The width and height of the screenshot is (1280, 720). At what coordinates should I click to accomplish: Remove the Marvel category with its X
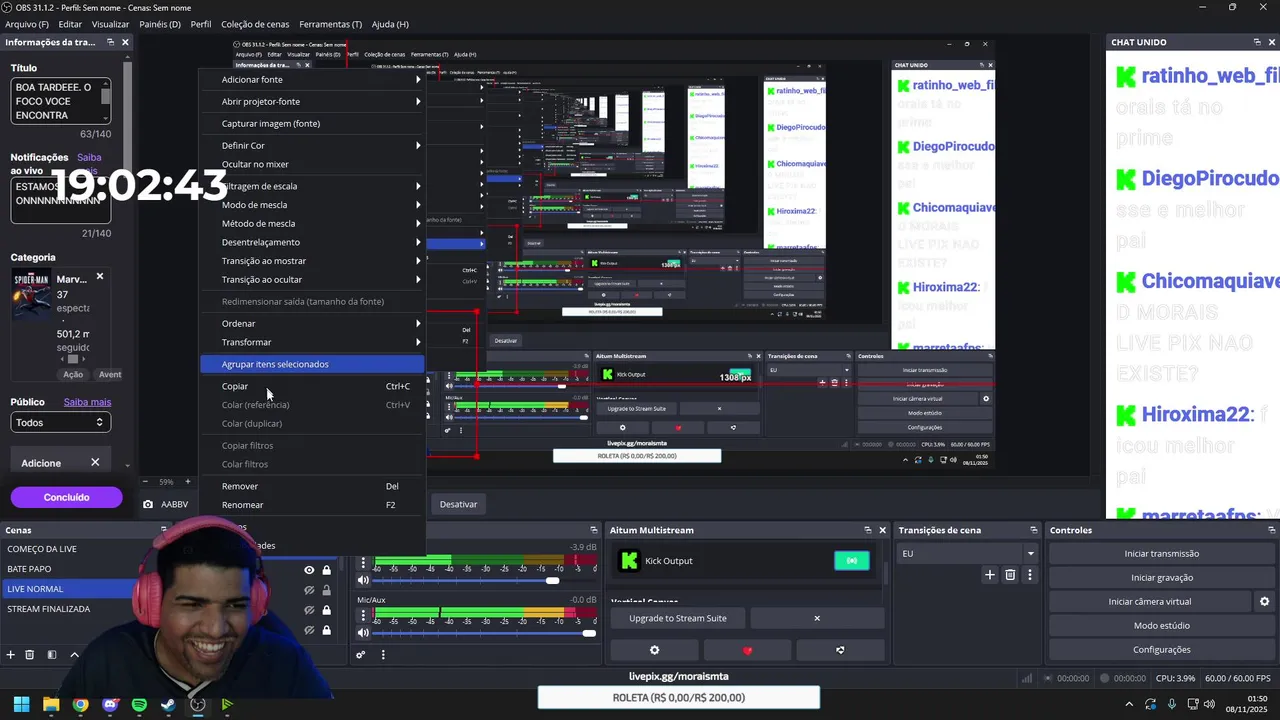100,277
